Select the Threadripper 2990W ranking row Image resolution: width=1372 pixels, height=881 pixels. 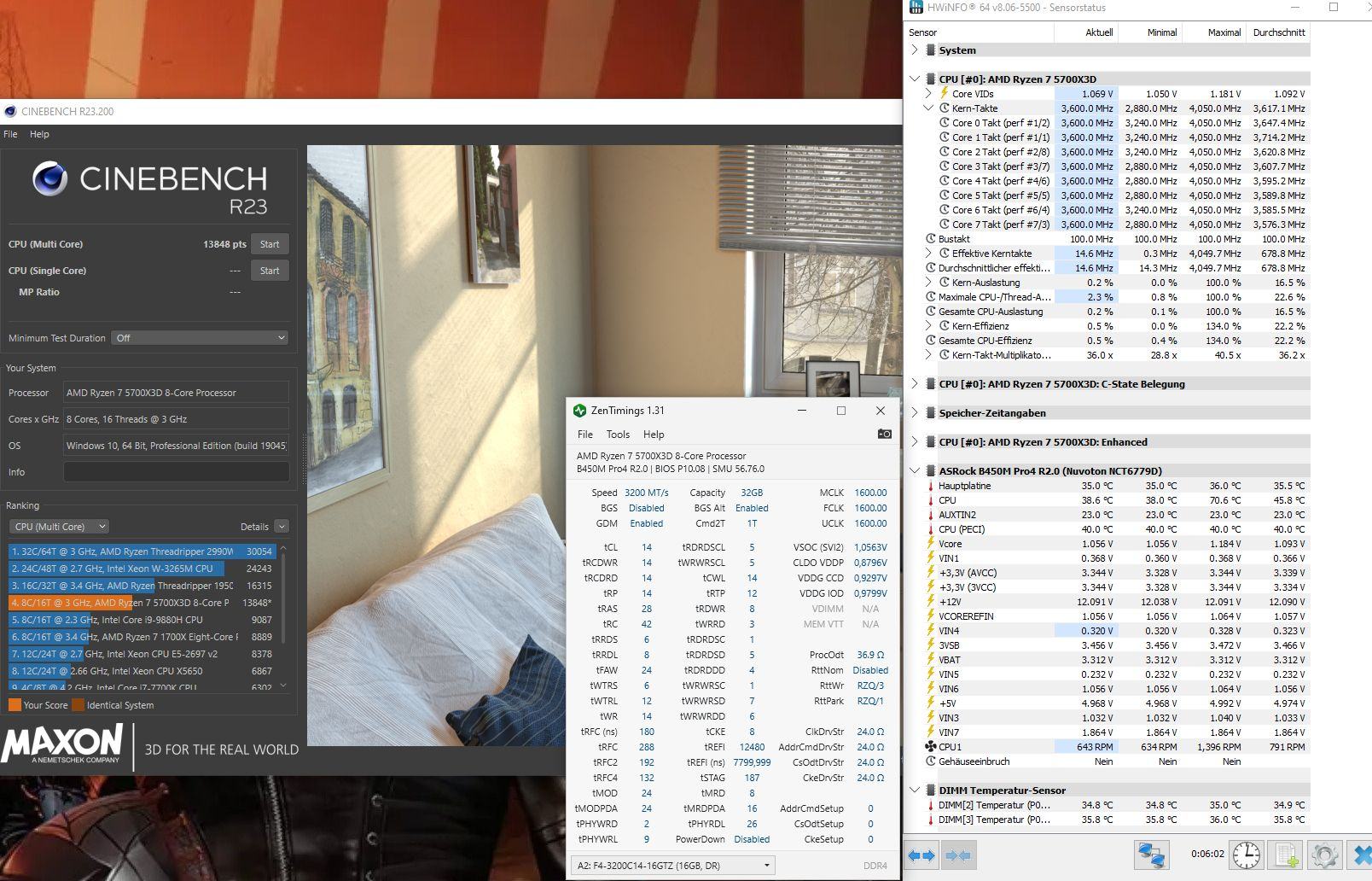[142, 551]
